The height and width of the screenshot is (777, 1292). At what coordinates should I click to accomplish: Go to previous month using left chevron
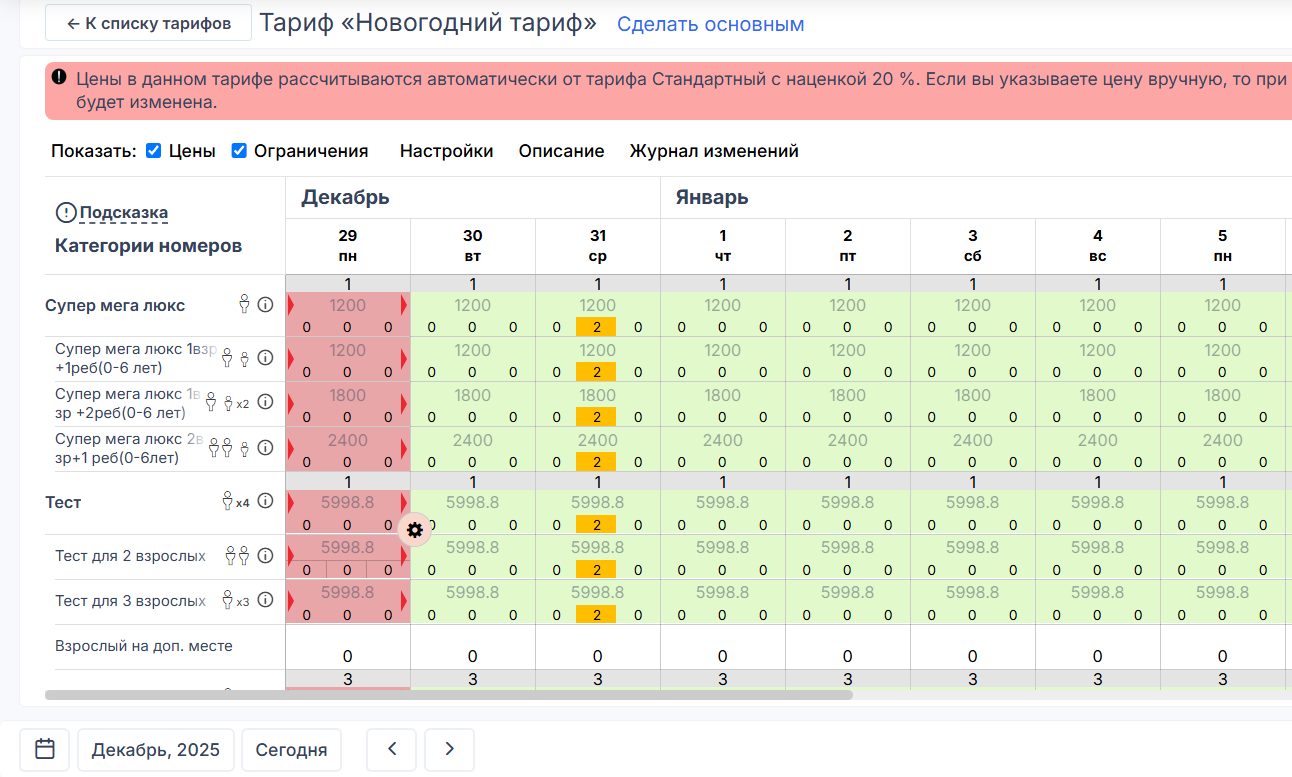click(391, 749)
